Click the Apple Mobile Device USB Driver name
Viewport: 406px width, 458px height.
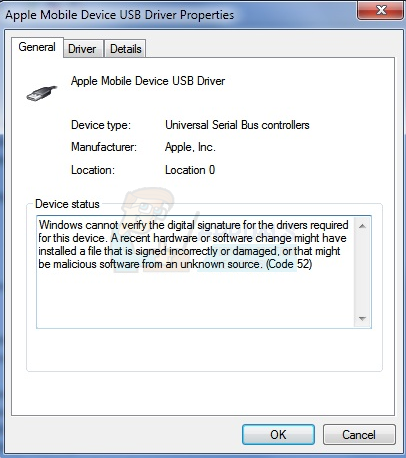point(148,81)
